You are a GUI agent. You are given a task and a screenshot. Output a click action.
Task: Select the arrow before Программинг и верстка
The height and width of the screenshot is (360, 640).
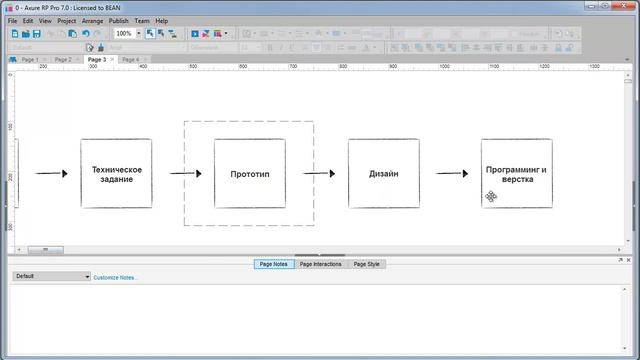coord(452,173)
